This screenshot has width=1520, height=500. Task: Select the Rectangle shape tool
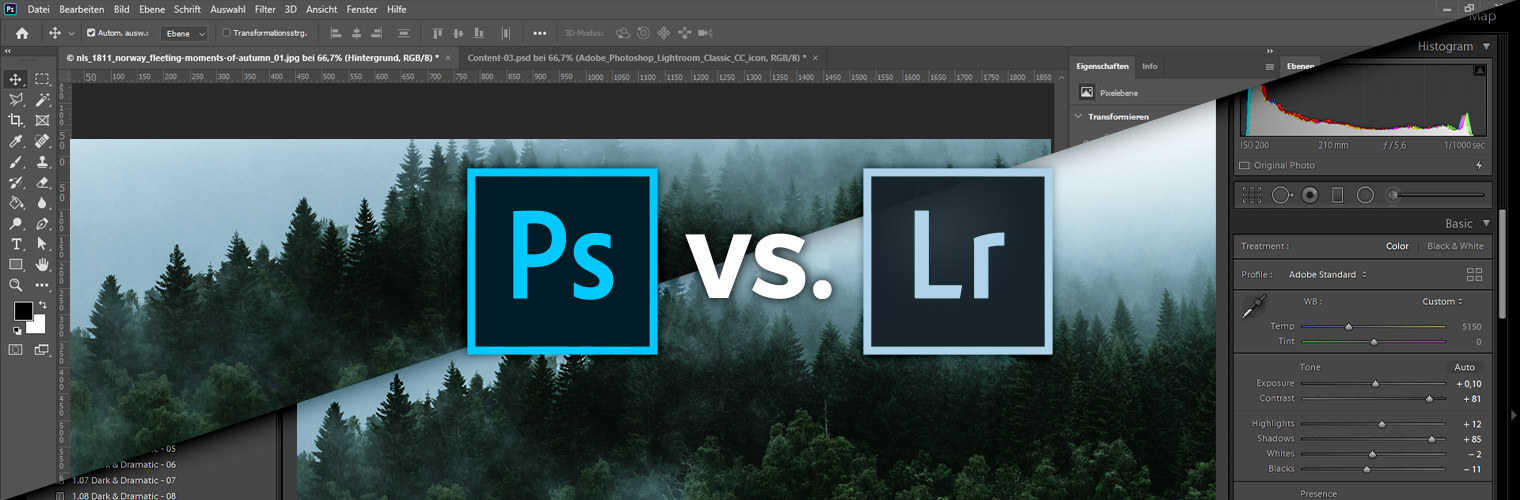[x=16, y=264]
